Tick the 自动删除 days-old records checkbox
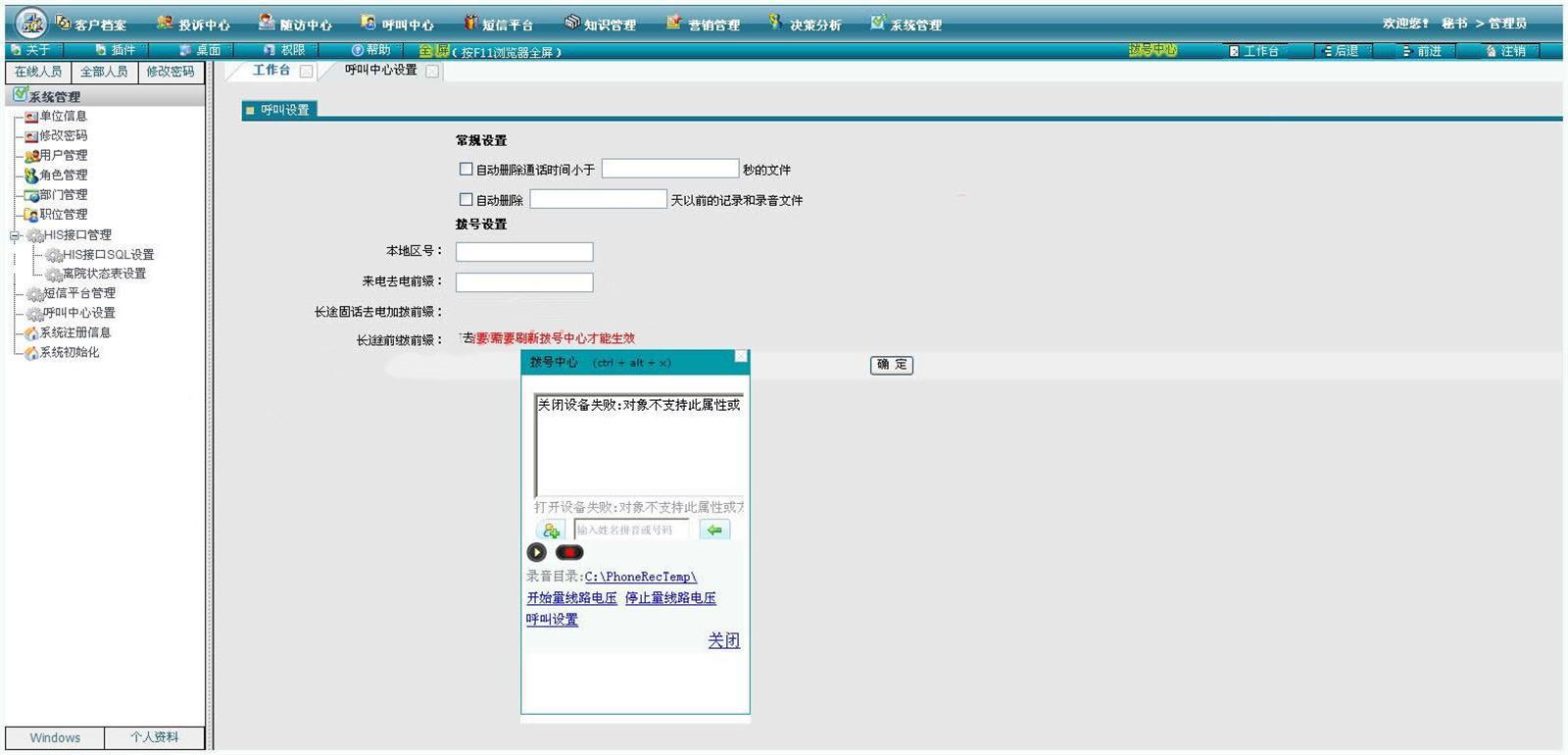This screenshot has height=755, width=1568. [x=466, y=200]
